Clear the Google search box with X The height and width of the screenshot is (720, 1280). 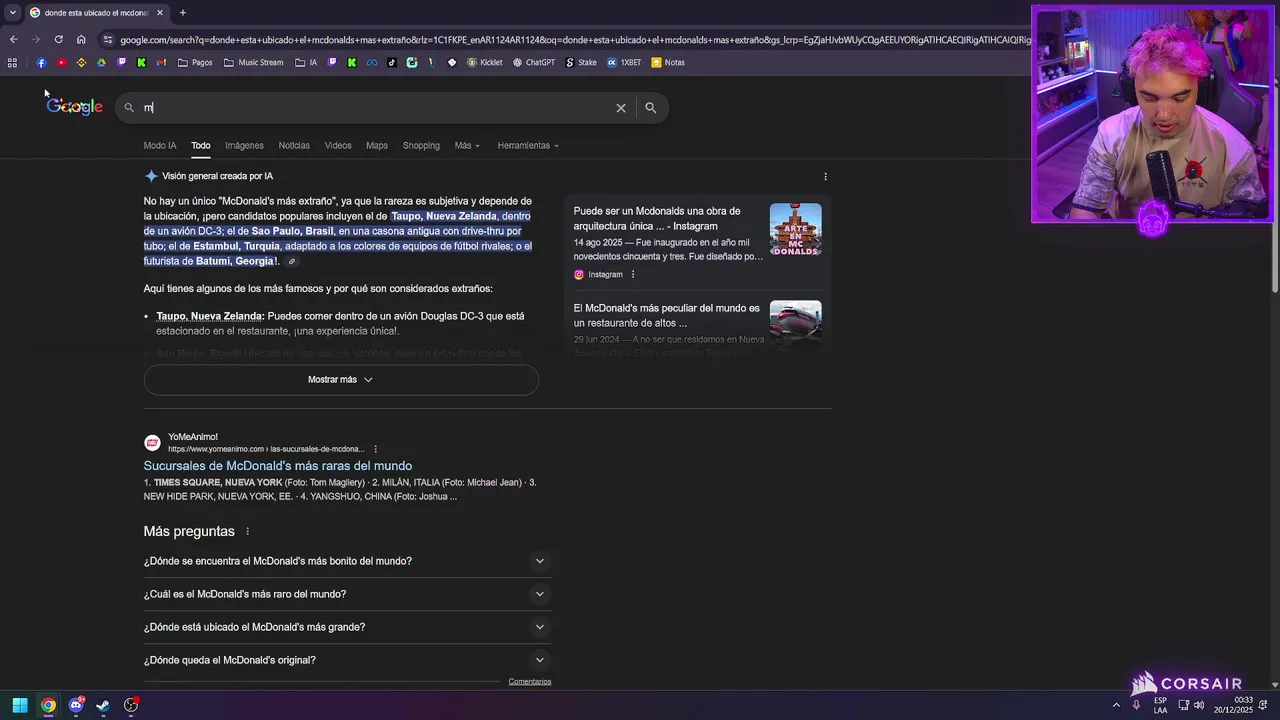[x=621, y=108]
